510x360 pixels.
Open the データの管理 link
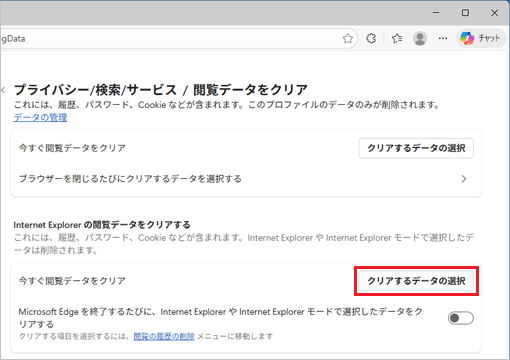pos(40,117)
